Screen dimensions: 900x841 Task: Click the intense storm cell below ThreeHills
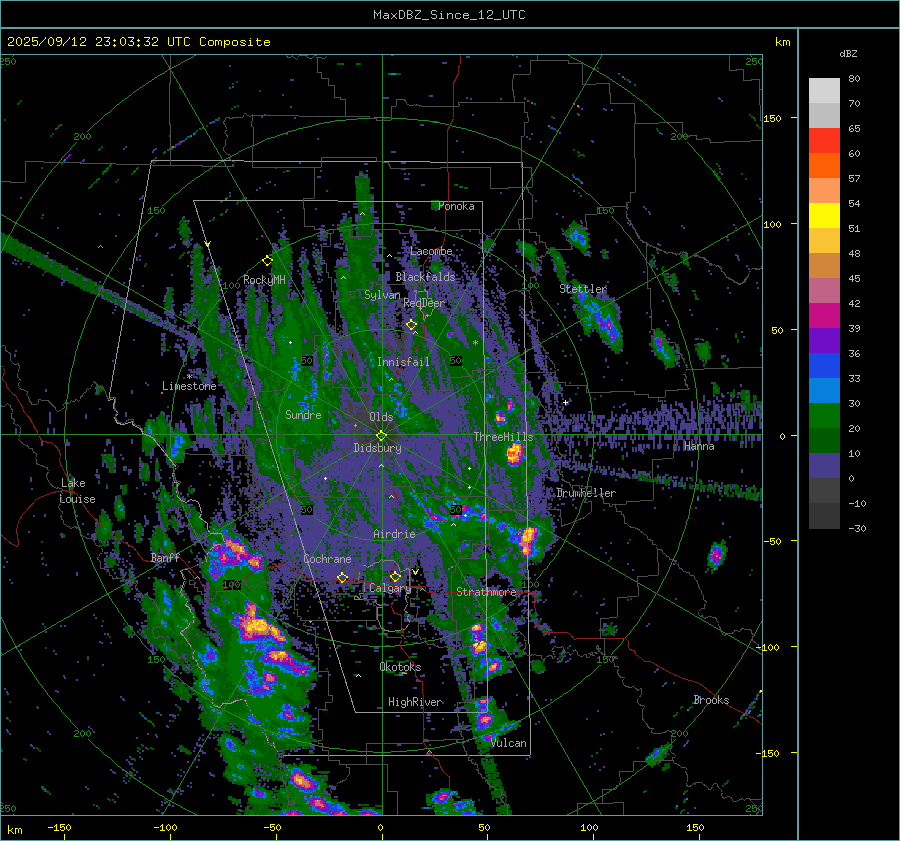click(x=514, y=454)
